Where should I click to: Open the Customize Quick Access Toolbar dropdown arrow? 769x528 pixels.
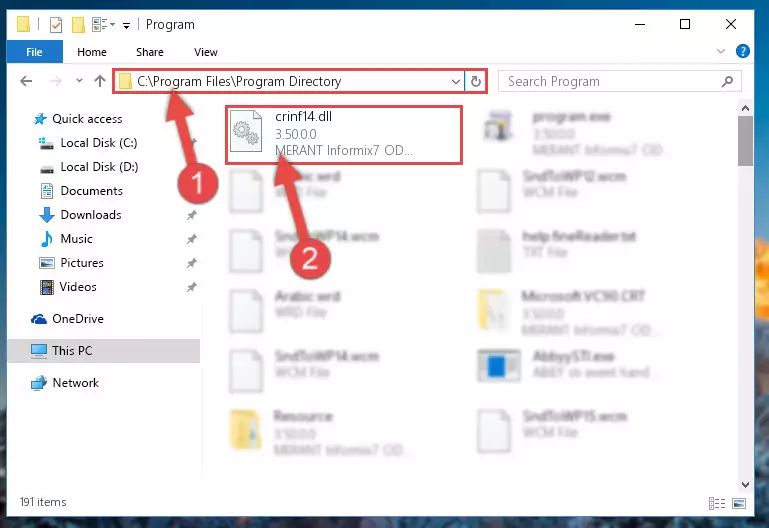(127, 25)
